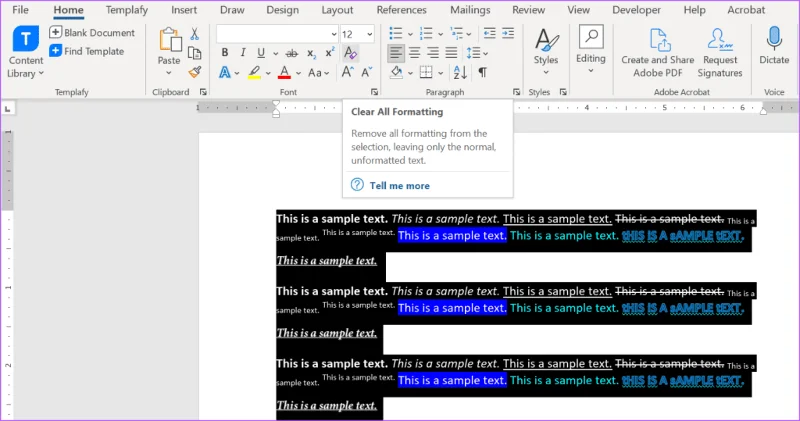Toggle Align Left paragraph
This screenshot has width=800, height=421.
(x=396, y=53)
